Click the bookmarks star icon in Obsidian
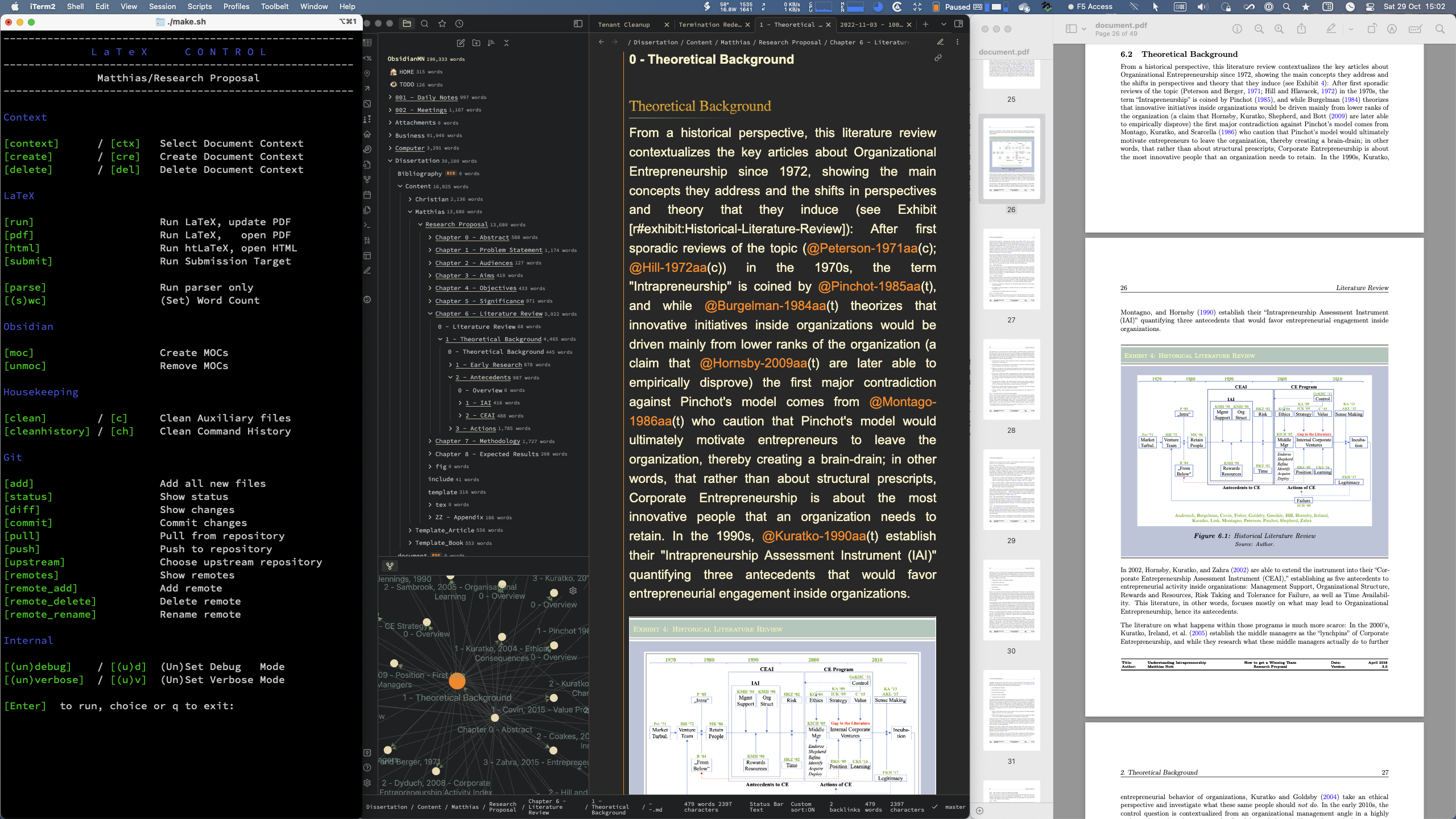The height and width of the screenshot is (819, 1456). pyautogui.click(x=442, y=24)
